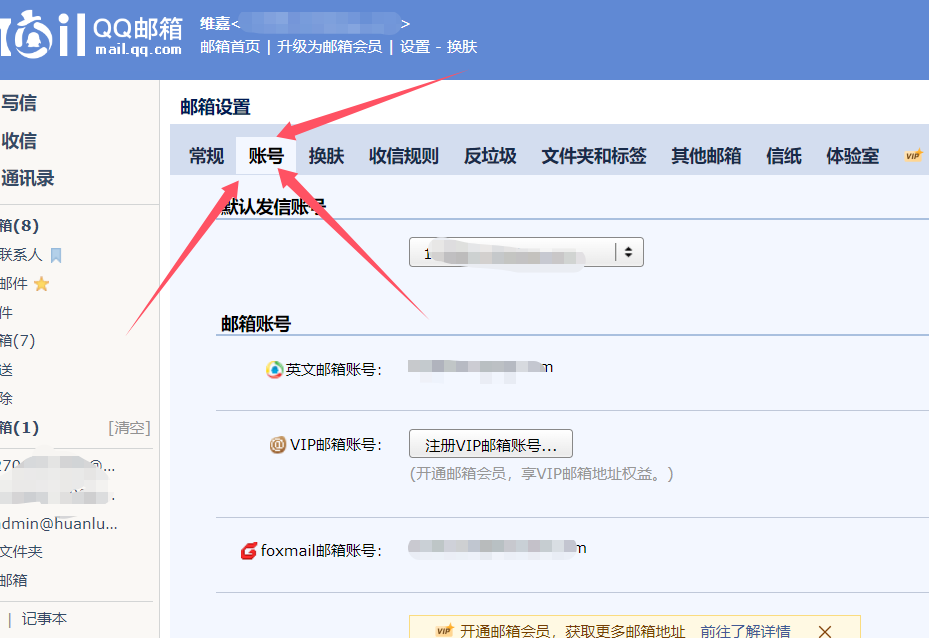Switch to the 换肤 tab
The height and width of the screenshot is (638, 929).
point(325,155)
